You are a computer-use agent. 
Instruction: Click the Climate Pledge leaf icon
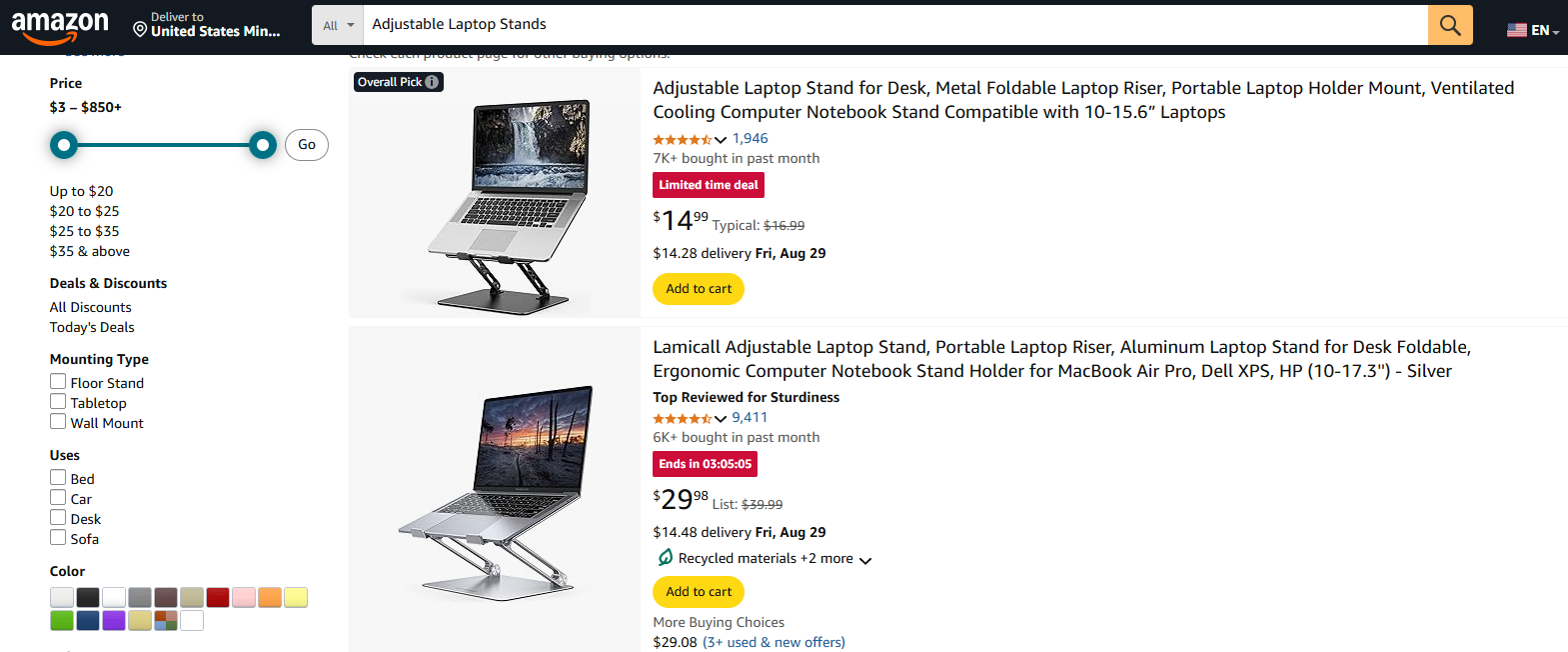pos(664,557)
